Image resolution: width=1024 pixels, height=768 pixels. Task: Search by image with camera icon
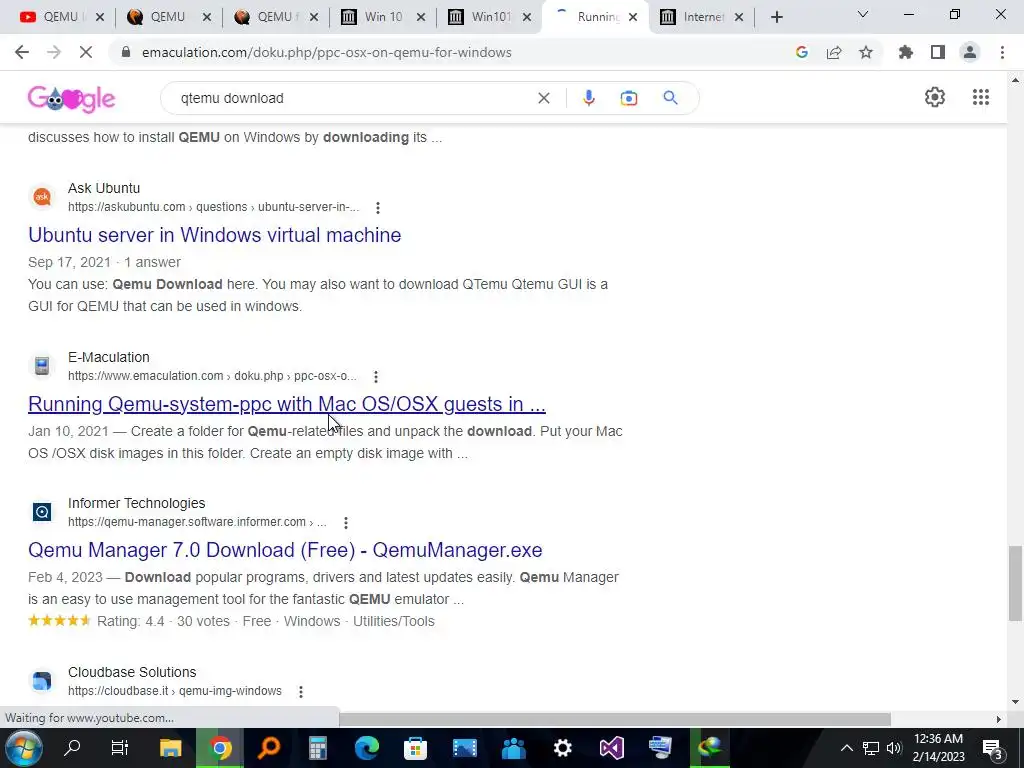point(629,98)
